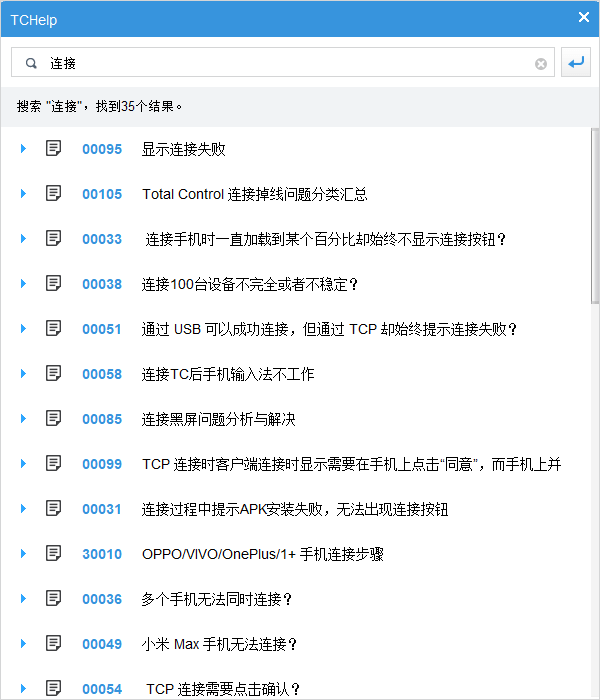Viewport: 600px width, 700px height.
Task: Open article number link 00051
Action: tap(102, 329)
